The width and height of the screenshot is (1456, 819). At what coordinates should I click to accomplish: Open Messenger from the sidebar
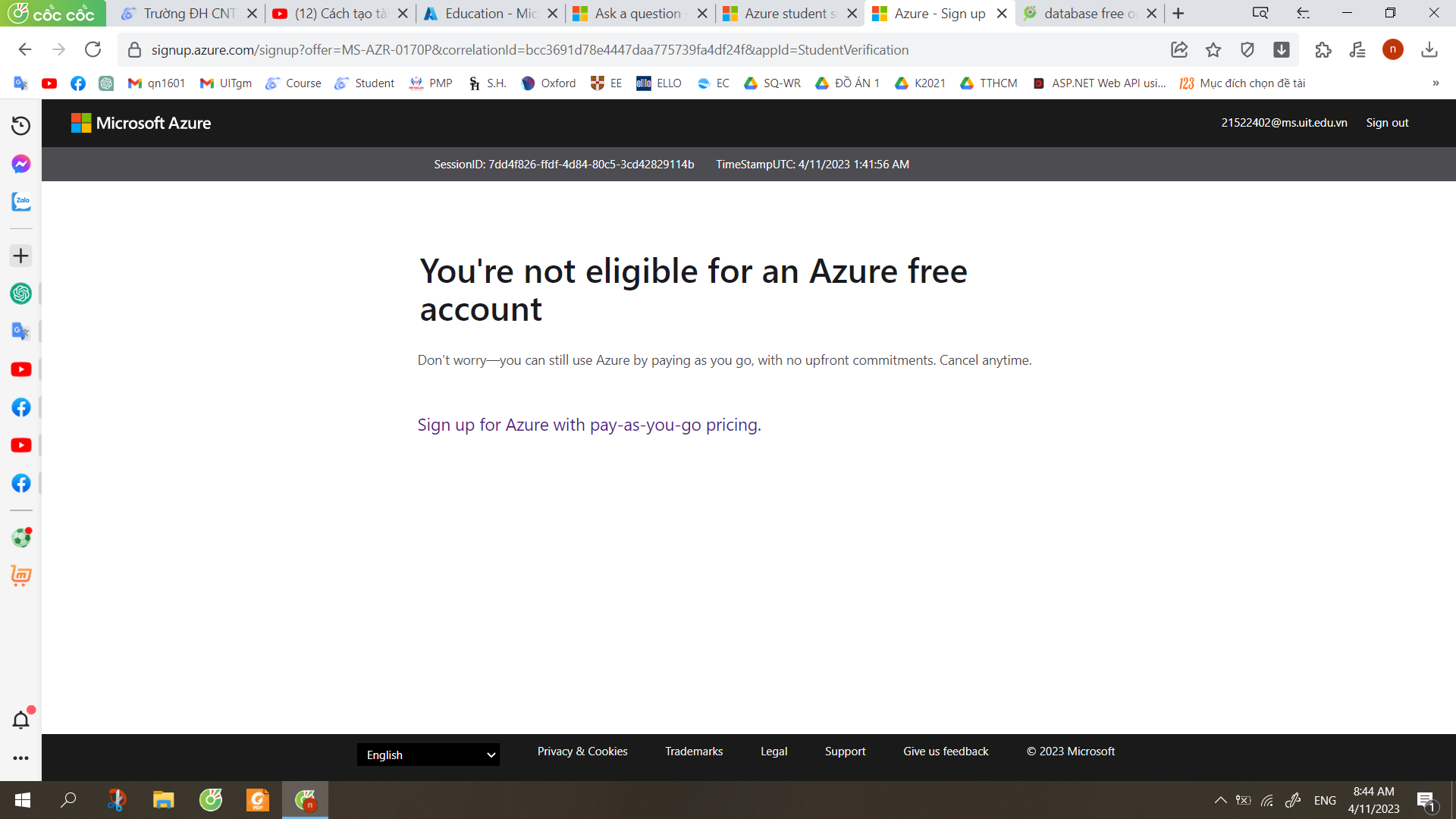click(x=20, y=164)
